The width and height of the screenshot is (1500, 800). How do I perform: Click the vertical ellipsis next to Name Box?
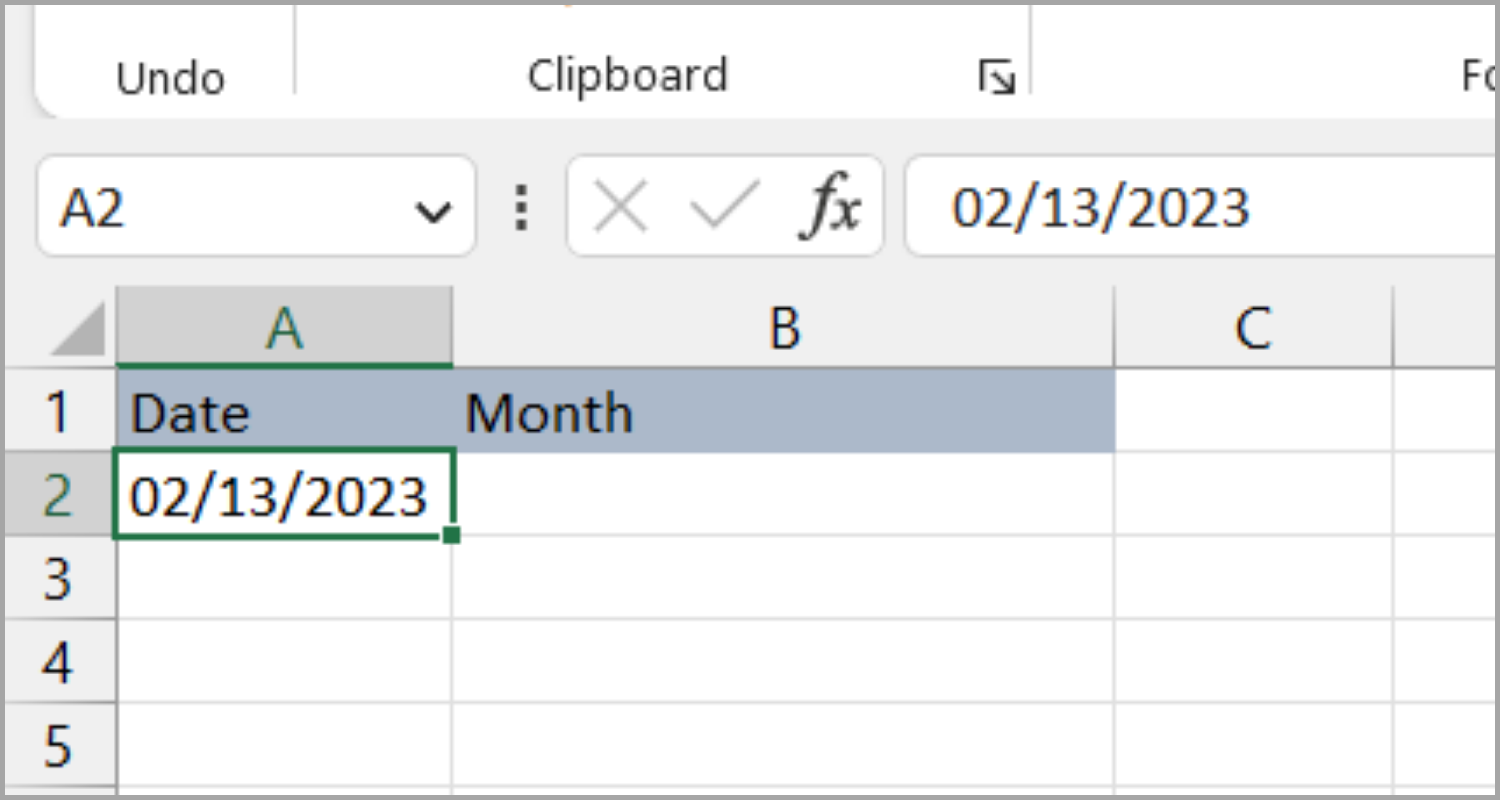[x=521, y=207]
